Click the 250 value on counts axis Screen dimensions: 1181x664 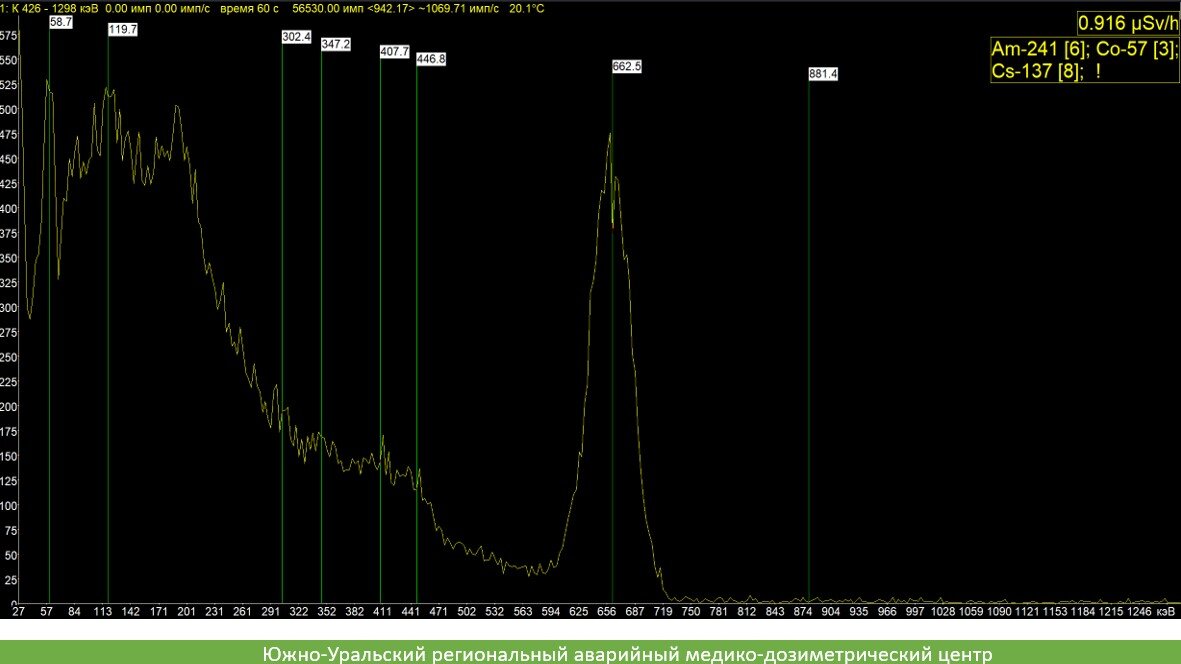coord(8,358)
